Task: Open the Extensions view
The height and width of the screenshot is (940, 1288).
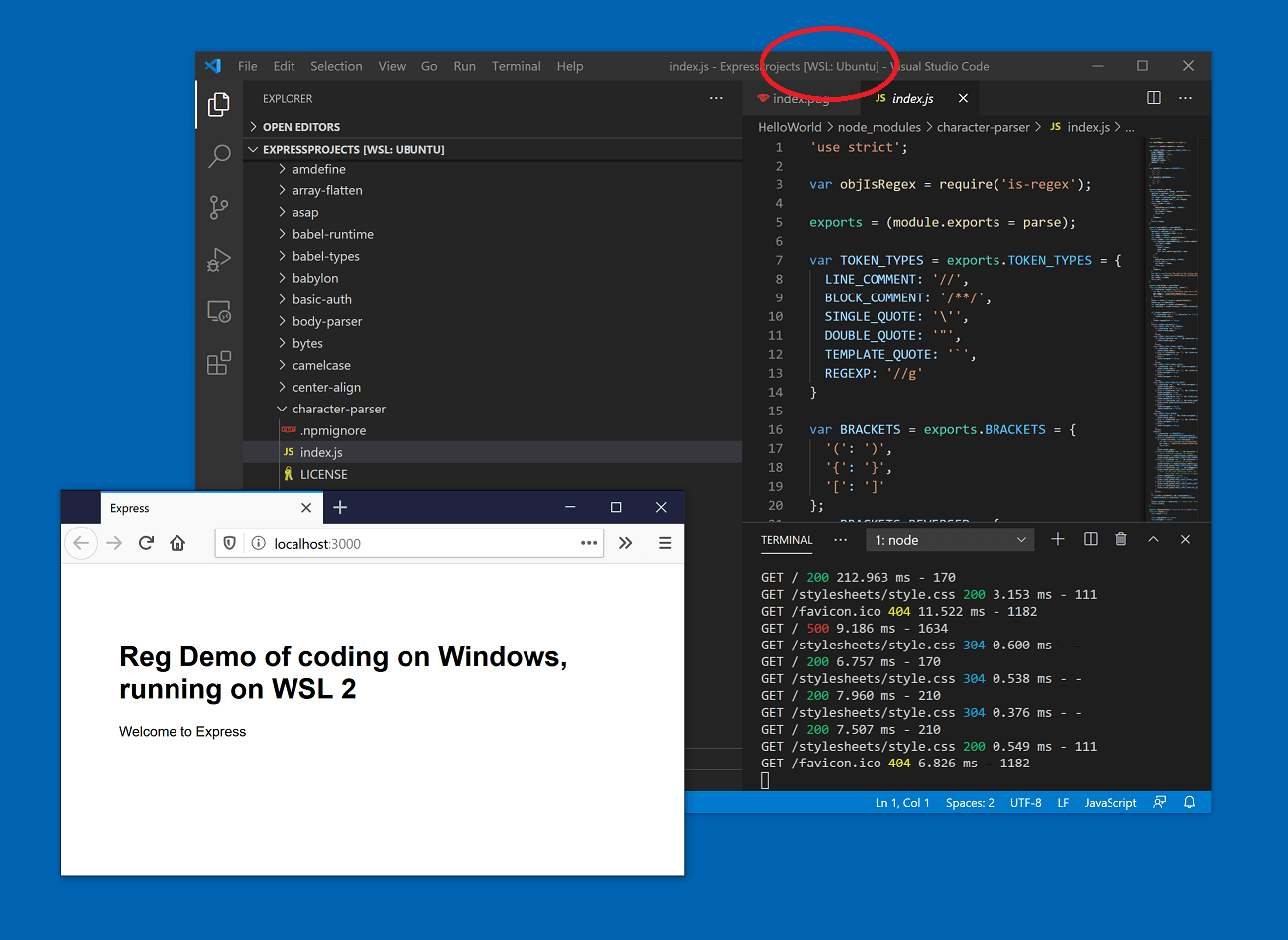Action: (219, 363)
